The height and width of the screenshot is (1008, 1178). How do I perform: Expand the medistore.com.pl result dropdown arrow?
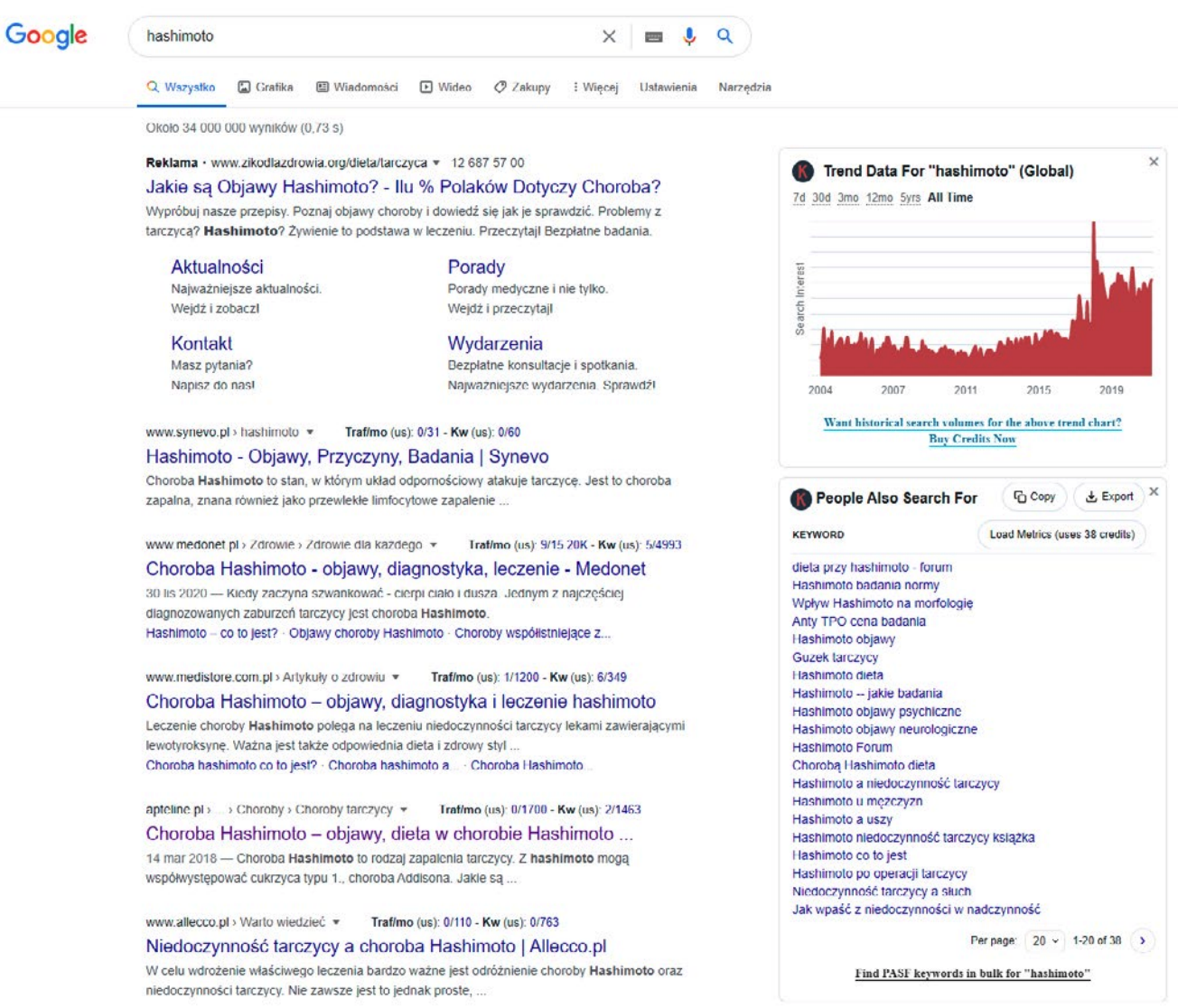[x=396, y=677]
